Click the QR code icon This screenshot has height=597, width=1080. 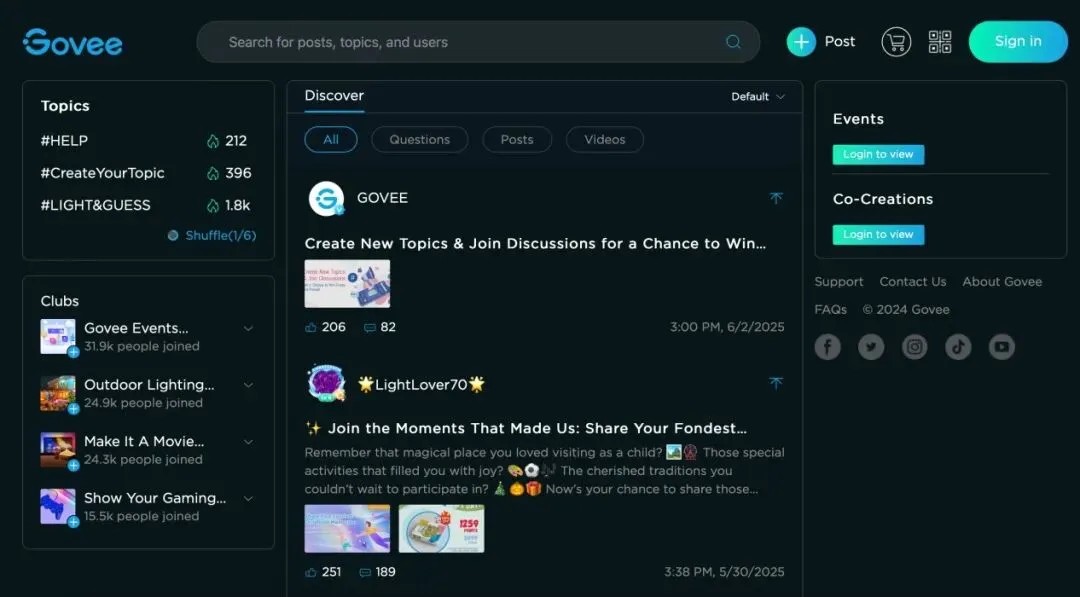pos(940,42)
